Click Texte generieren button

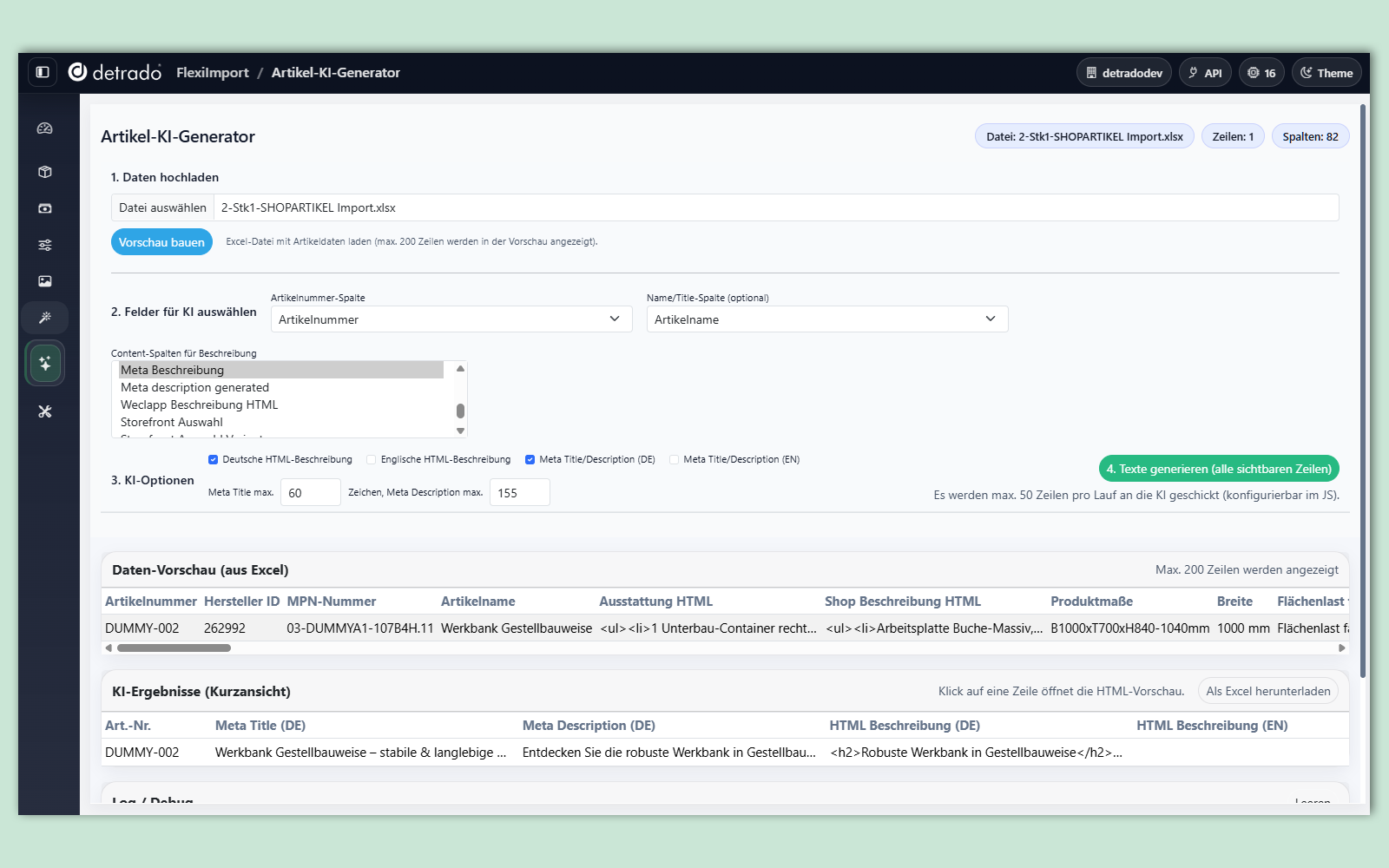click(1218, 469)
